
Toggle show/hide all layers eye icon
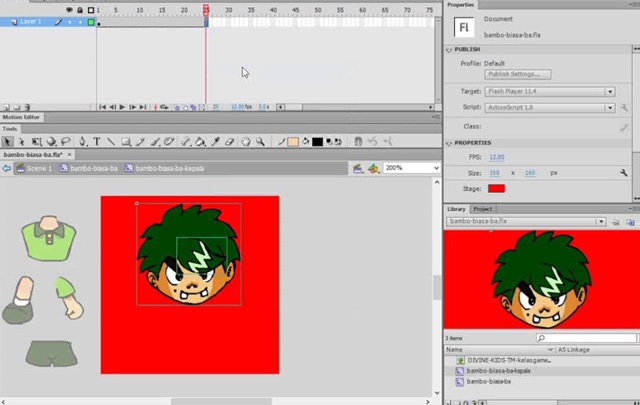pos(69,10)
